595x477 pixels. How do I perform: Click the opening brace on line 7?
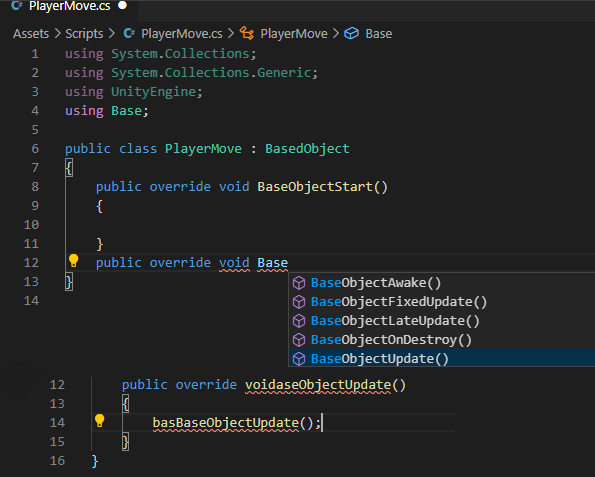tap(69, 168)
